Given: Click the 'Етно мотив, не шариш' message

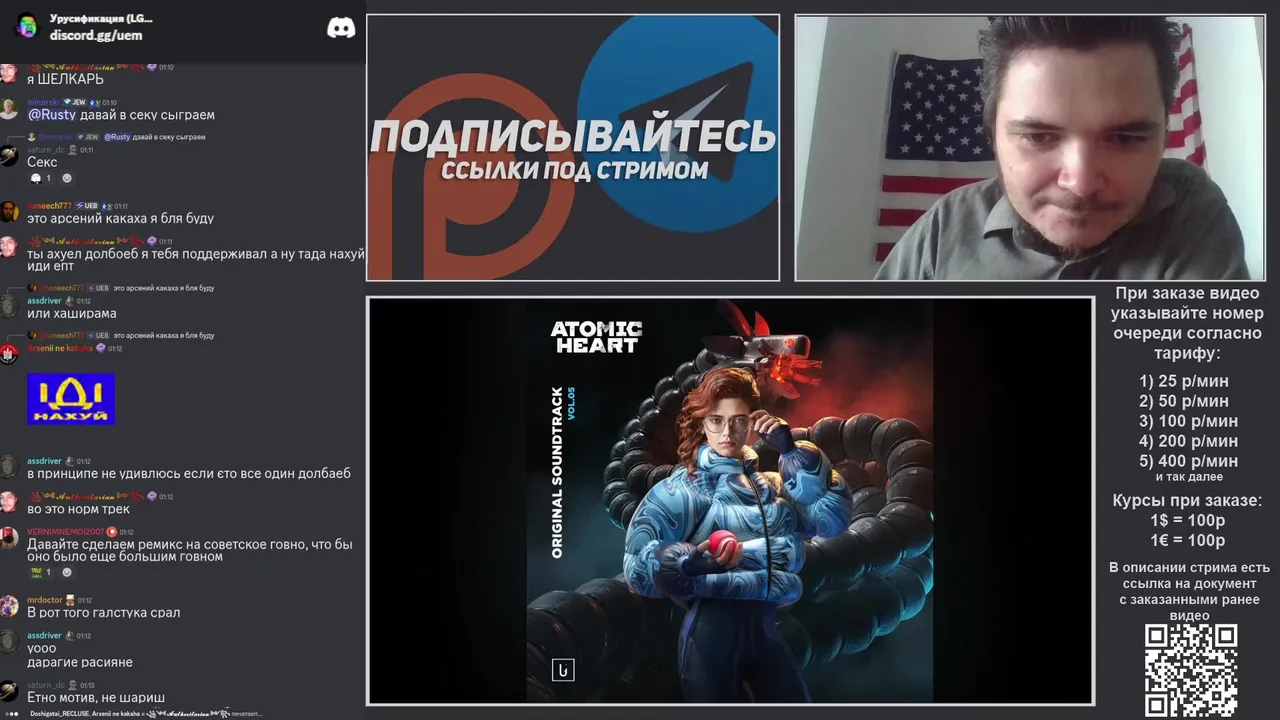Looking at the screenshot, I should tap(96, 697).
